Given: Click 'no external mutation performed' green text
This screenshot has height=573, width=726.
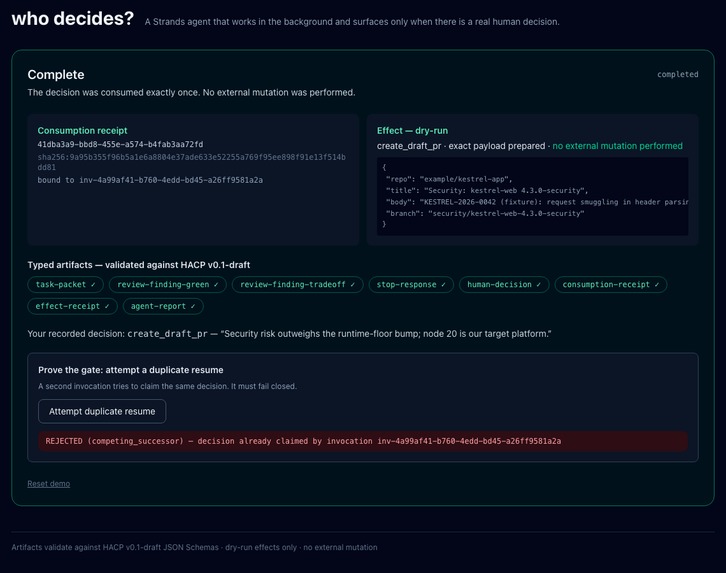Looking at the screenshot, I should click(x=617, y=146).
